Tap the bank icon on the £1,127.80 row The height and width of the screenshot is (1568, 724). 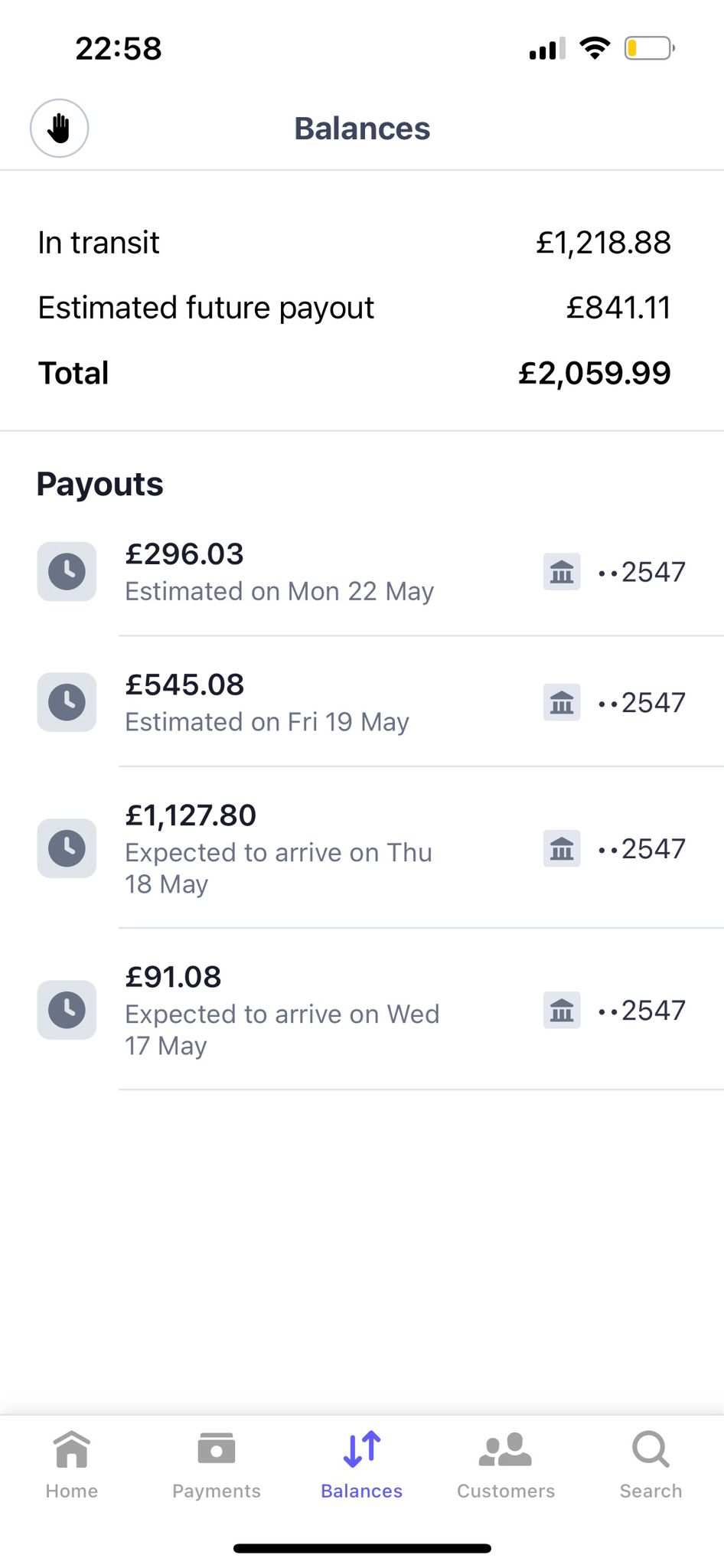562,848
